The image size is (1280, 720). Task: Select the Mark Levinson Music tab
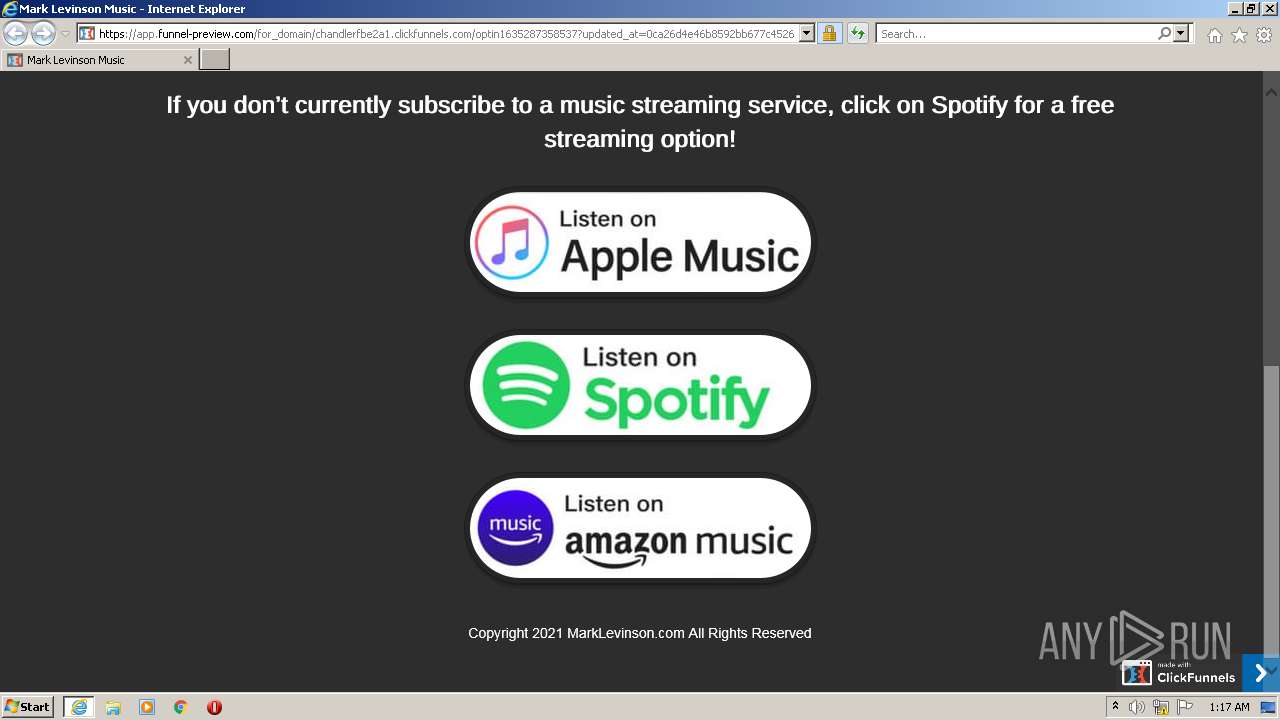coord(98,60)
